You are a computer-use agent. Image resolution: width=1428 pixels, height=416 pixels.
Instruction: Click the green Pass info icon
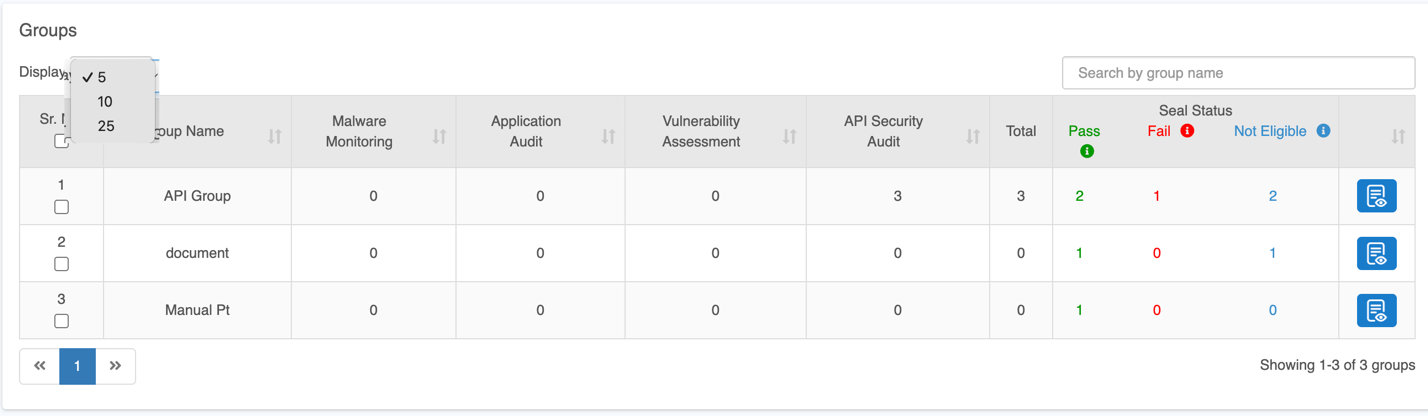(x=1086, y=151)
